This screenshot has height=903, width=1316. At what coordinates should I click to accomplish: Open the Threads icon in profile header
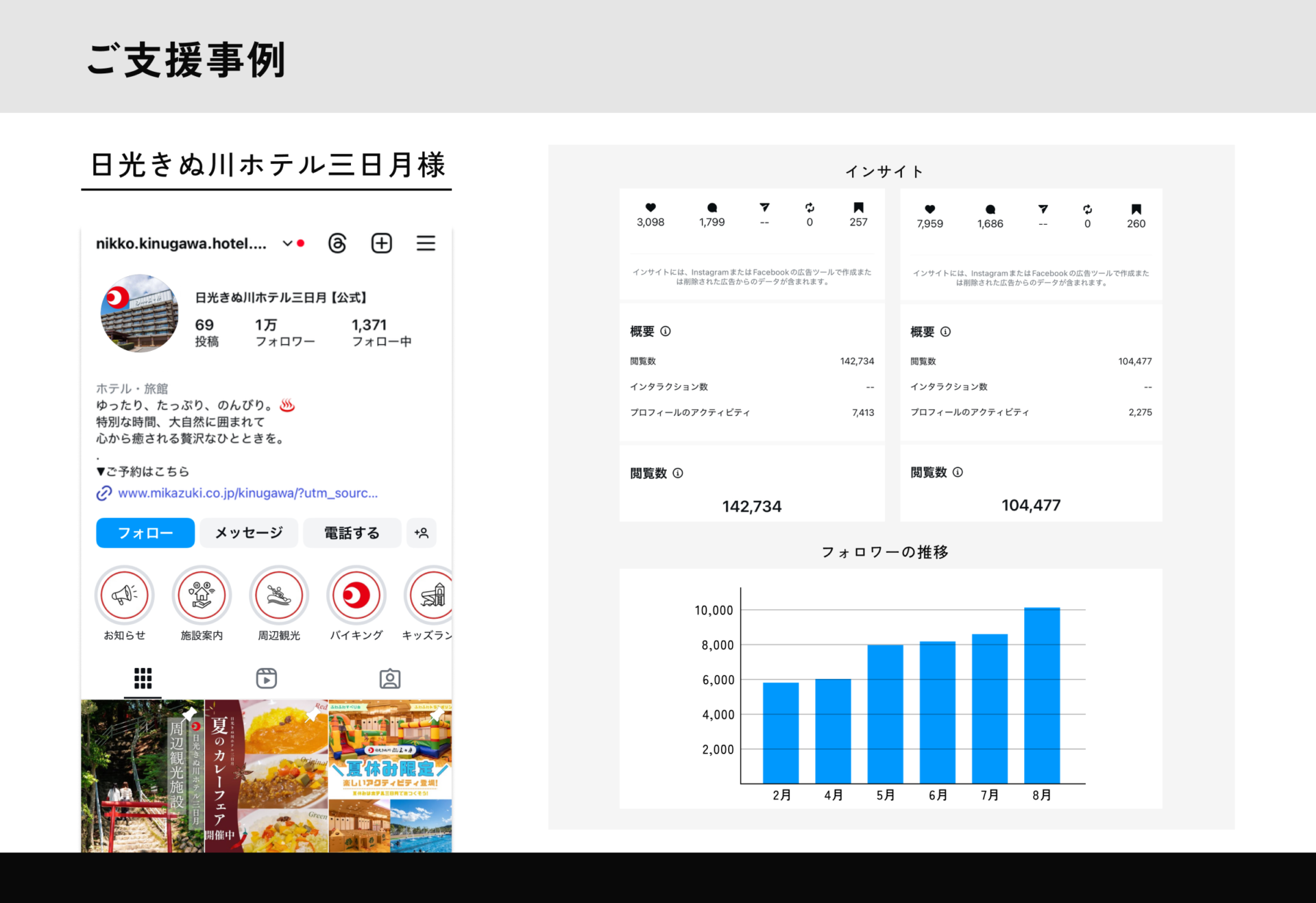[337, 243]
